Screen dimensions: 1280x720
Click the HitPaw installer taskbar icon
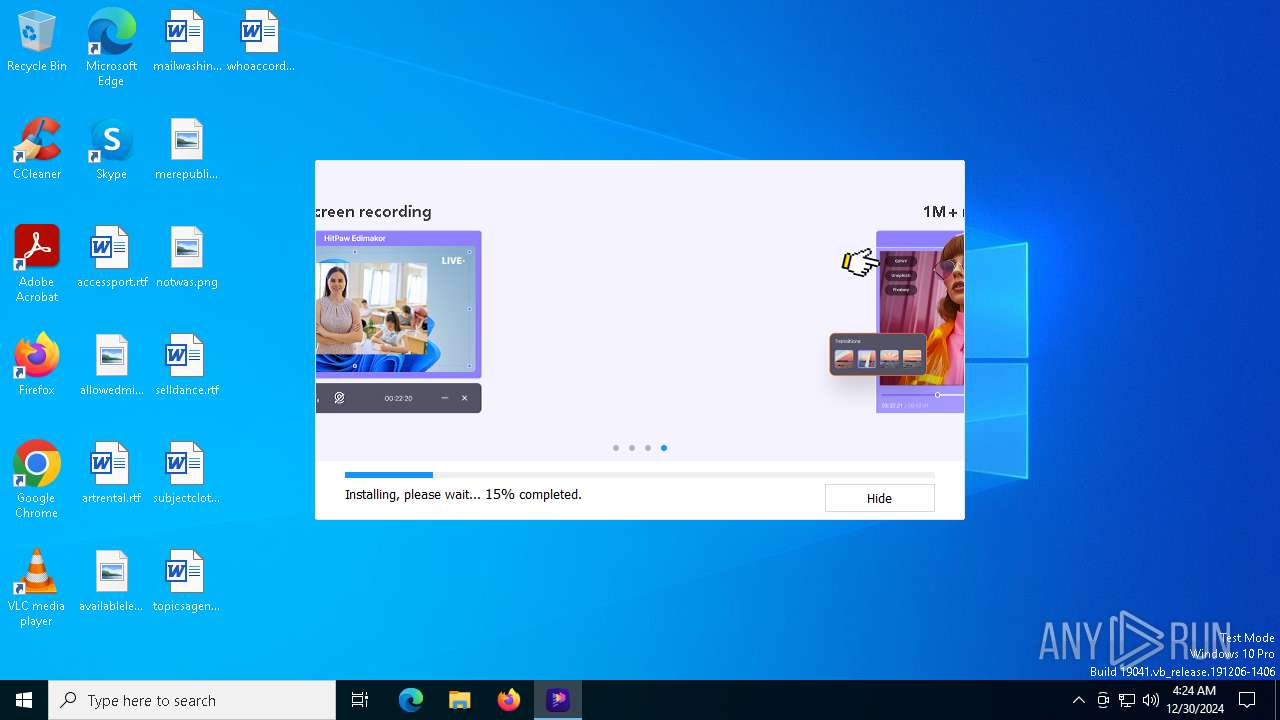point(558,700)
